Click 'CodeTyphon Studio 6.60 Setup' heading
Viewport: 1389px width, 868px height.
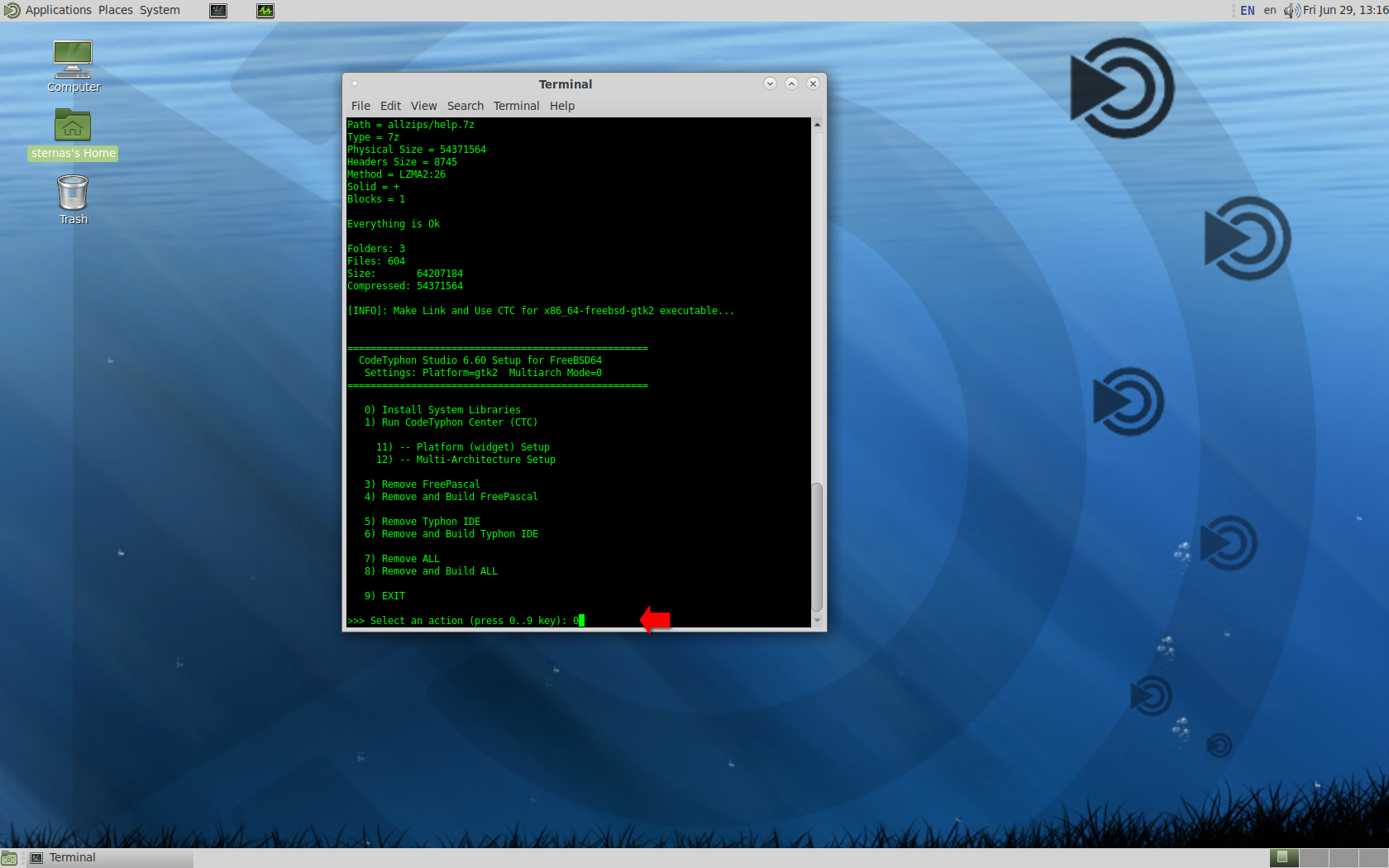pos(480,360)
